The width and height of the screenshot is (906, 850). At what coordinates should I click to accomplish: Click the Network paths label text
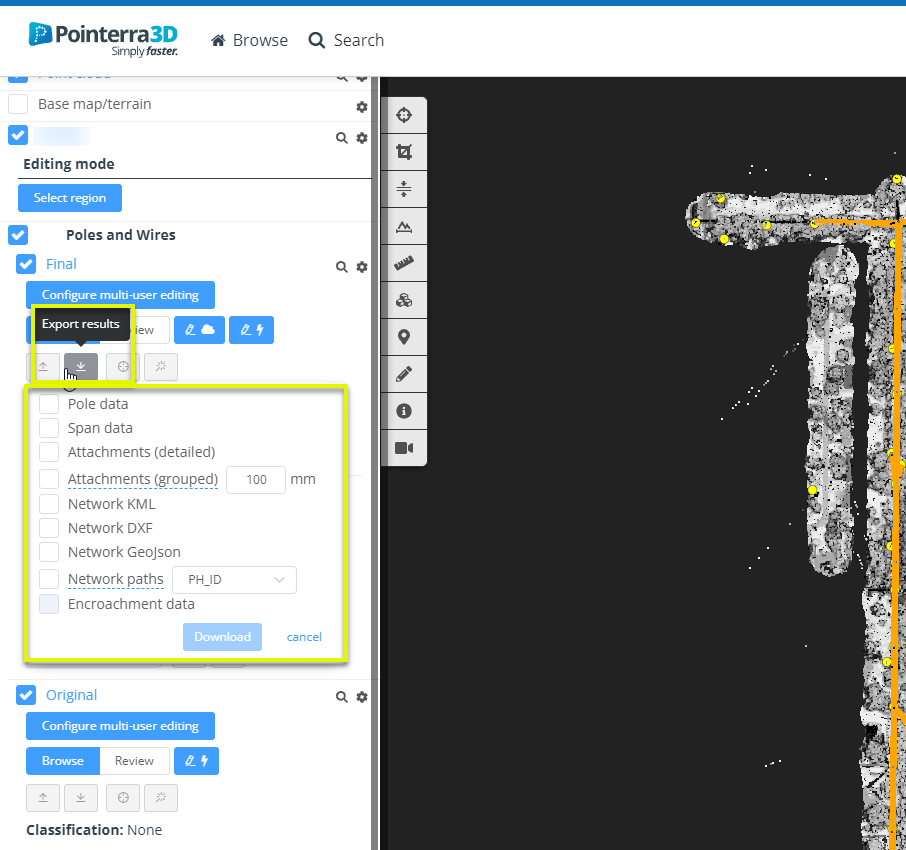pos(116,579)
